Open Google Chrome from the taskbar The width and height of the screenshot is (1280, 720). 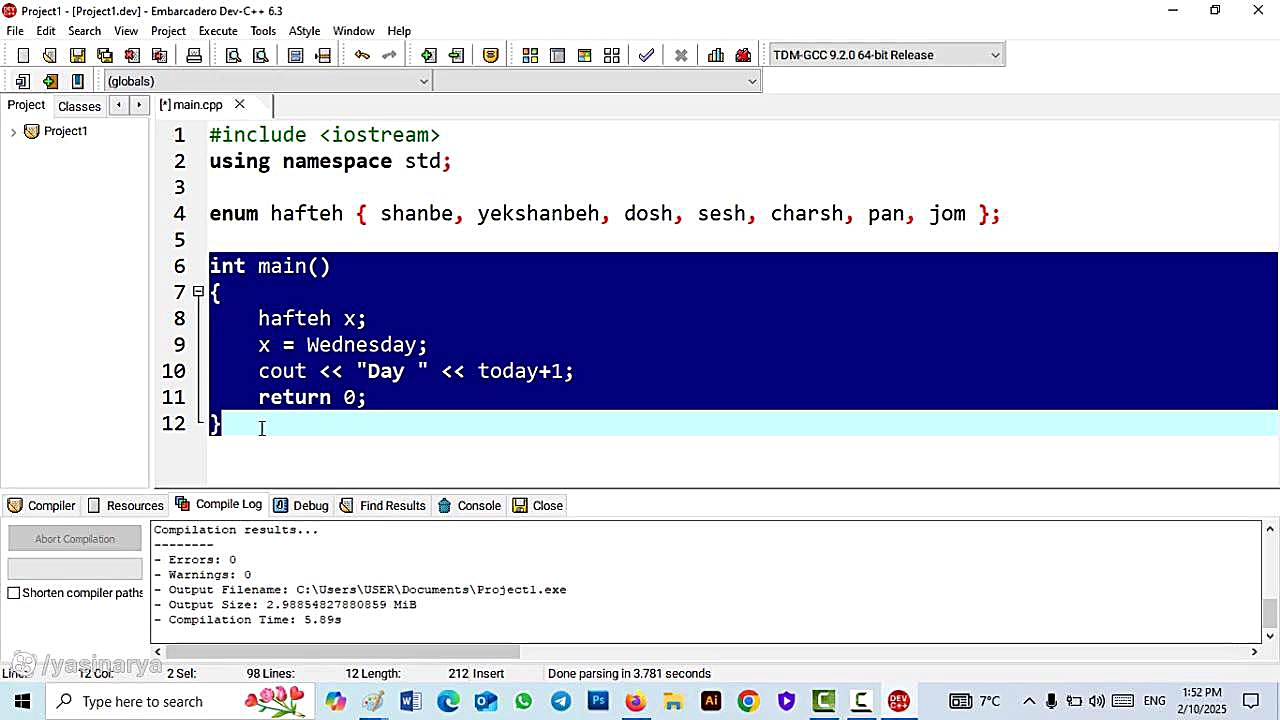748,701
